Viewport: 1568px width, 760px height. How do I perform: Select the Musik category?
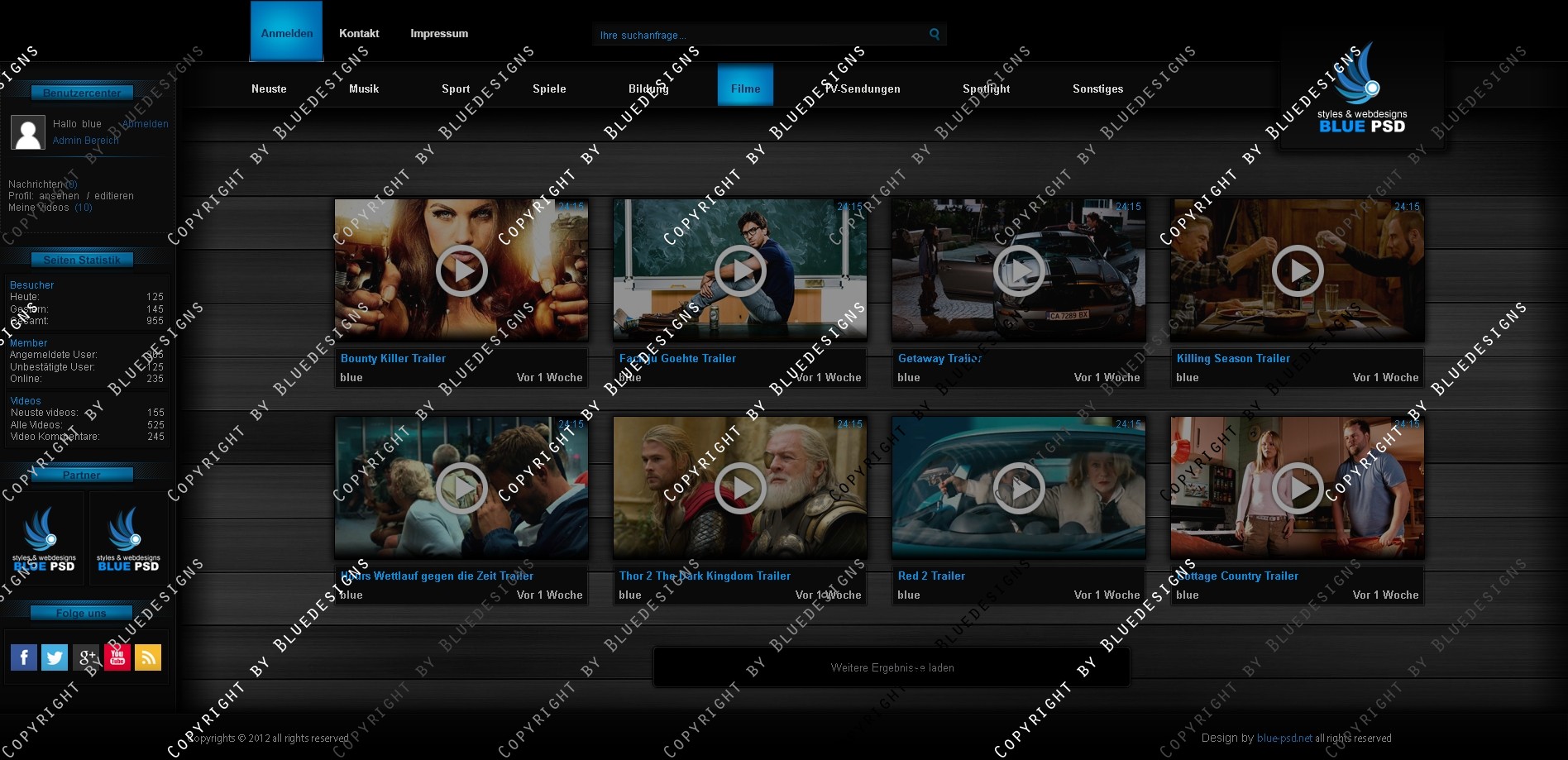point(364,88)
